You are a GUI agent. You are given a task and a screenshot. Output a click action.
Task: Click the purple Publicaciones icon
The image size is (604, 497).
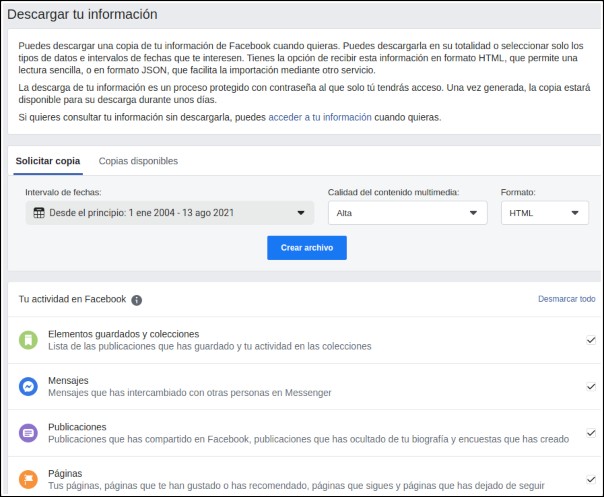click(x=28, y=433)
